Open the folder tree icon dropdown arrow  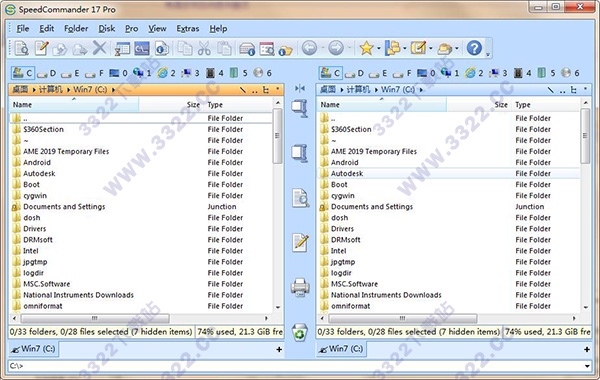click(x=404, y=49)
